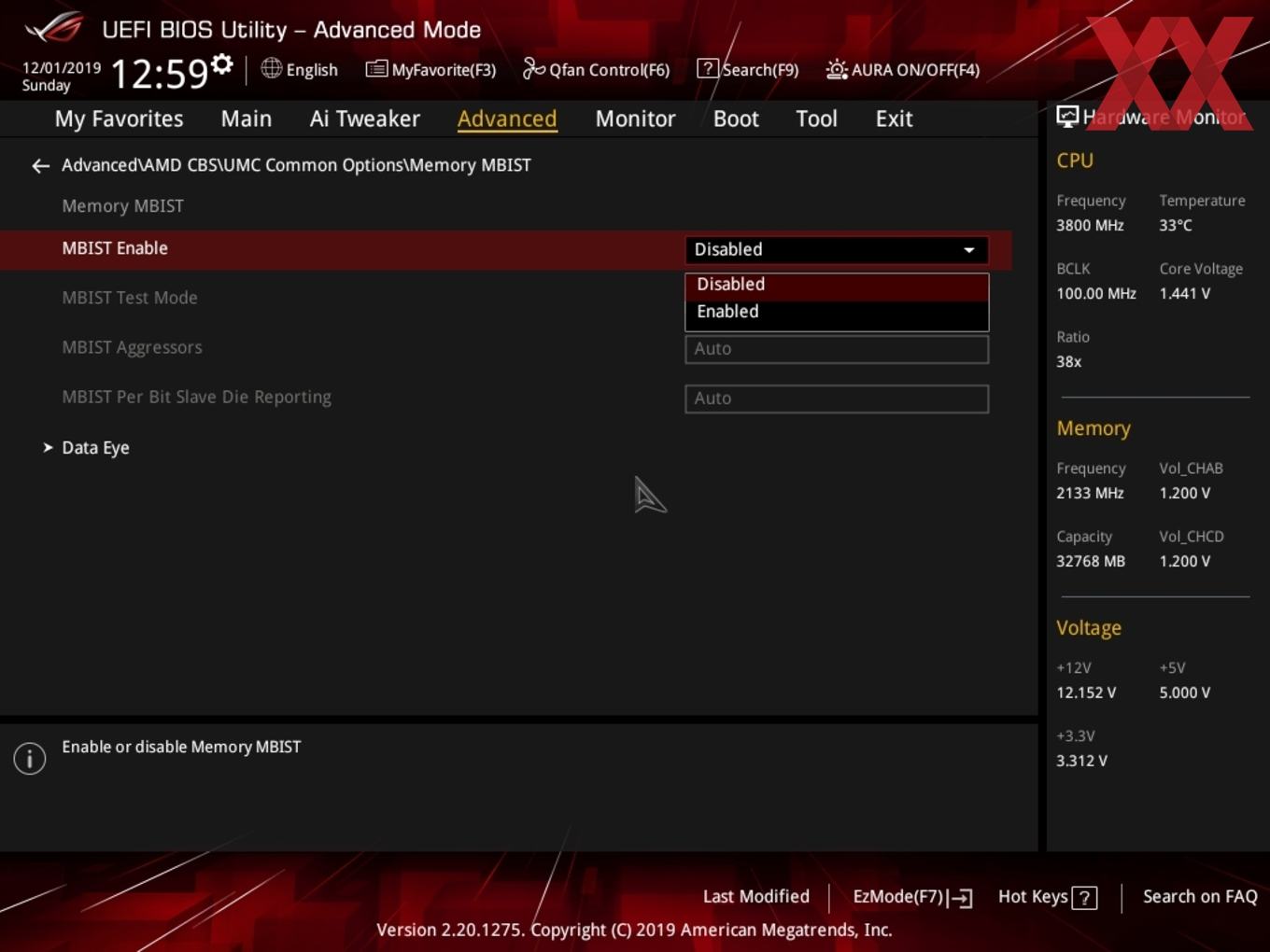Click CPU frequency value 3800 MHz
Viewport: 1270px width, 952px height.
tap(1090, 226)
